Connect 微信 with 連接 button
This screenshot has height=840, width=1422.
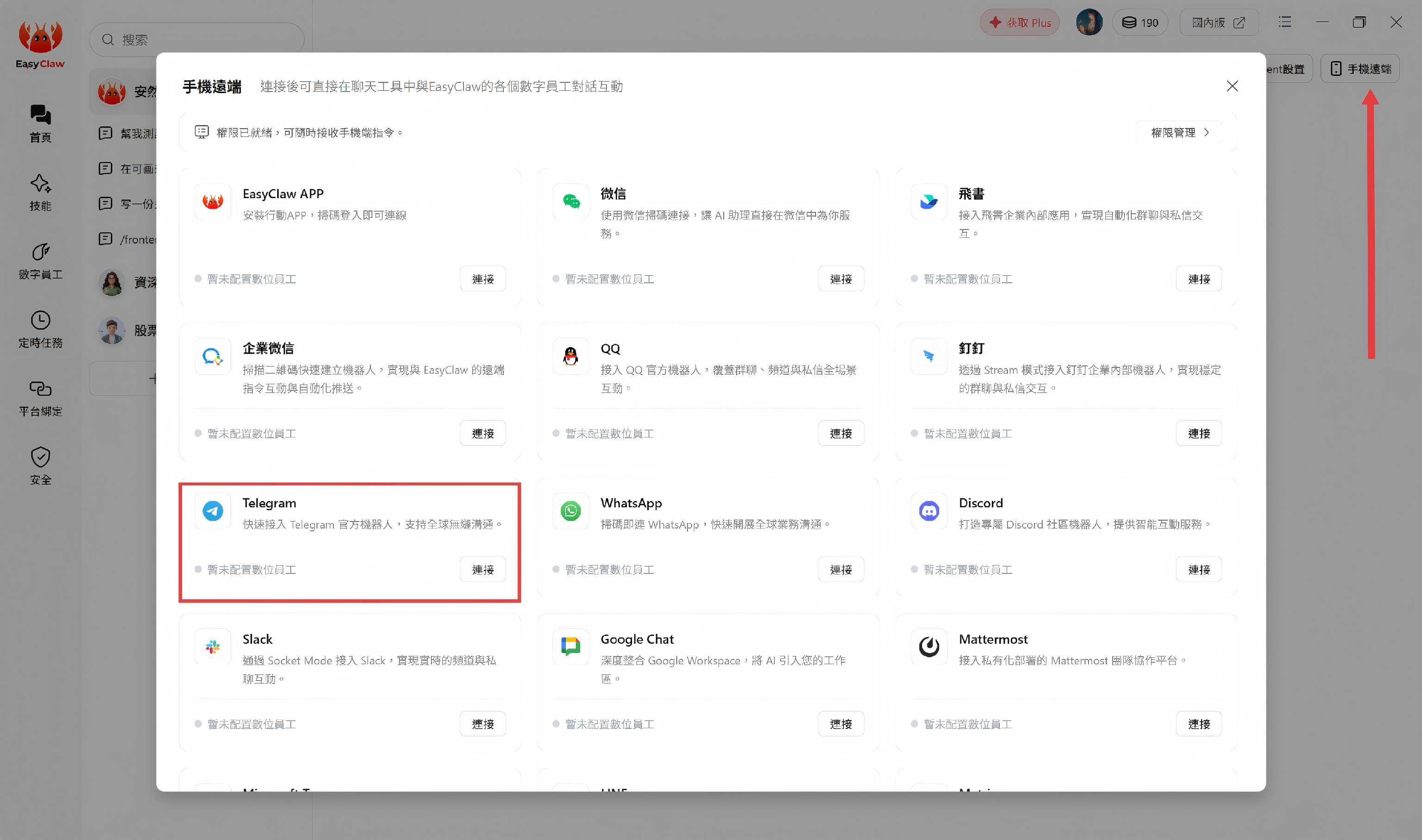coord(841,279)
